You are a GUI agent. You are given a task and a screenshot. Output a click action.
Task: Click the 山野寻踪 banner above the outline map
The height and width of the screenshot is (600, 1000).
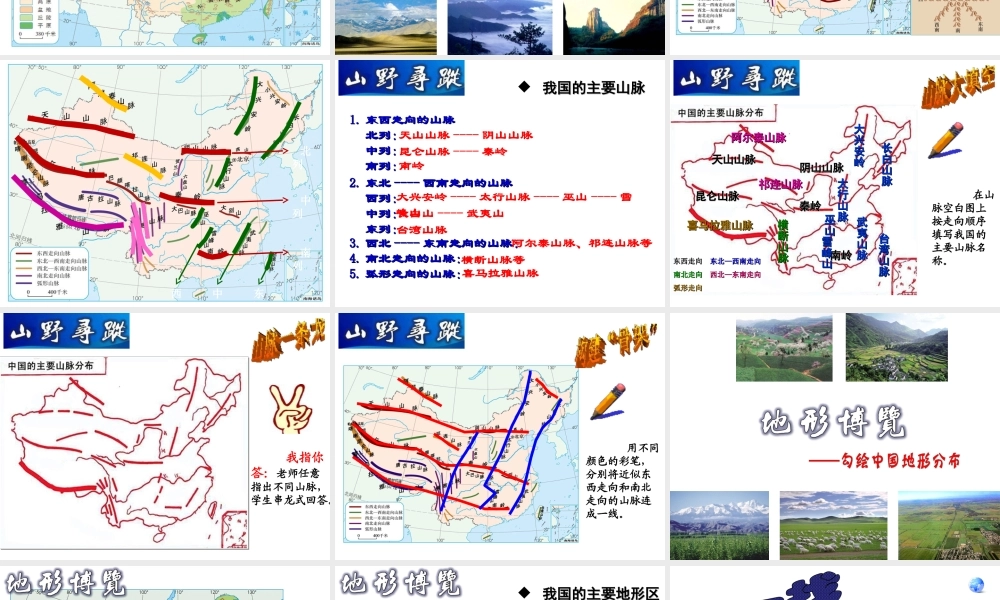click(x=66, y=331)
